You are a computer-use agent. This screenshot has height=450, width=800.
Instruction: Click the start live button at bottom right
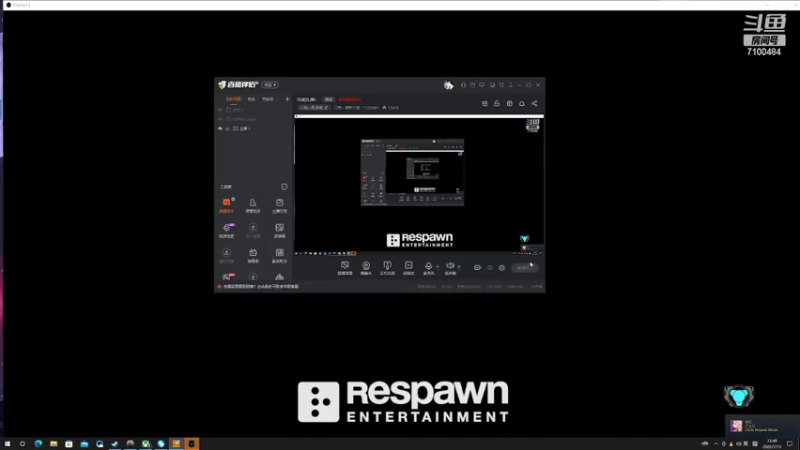[x=524, y=268]
